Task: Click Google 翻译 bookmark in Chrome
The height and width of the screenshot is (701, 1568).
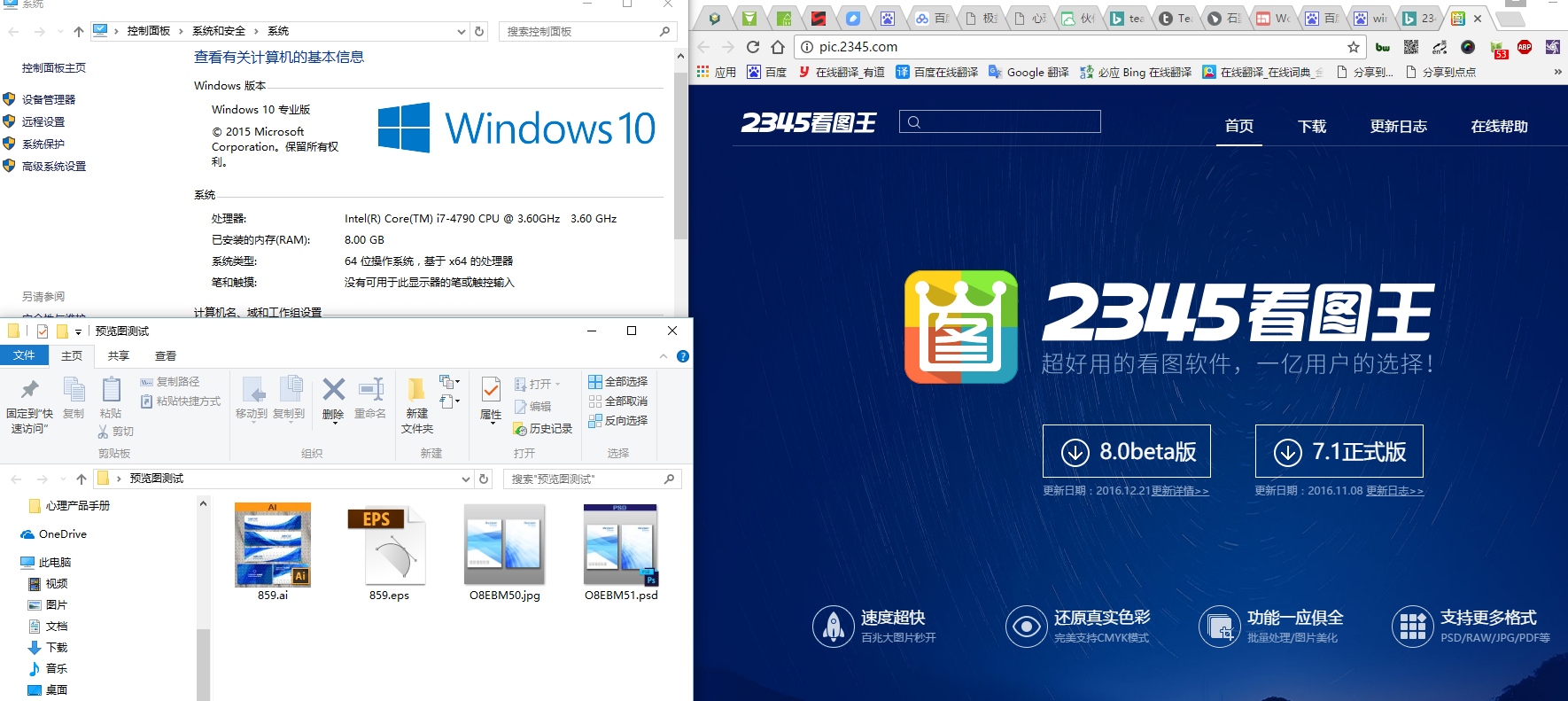Action: (1029, 72)
